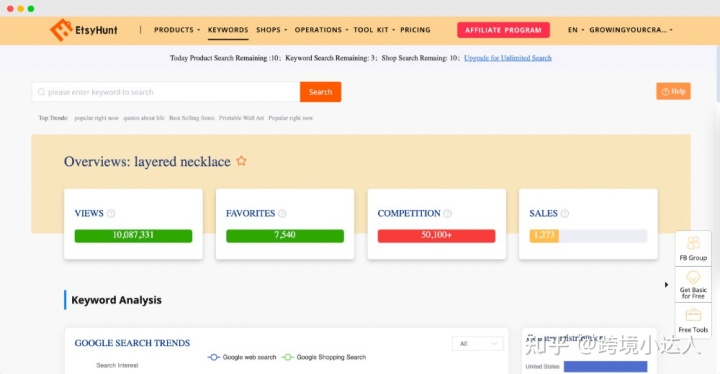Open the SALES help question icon

click(x=565, y=213)
